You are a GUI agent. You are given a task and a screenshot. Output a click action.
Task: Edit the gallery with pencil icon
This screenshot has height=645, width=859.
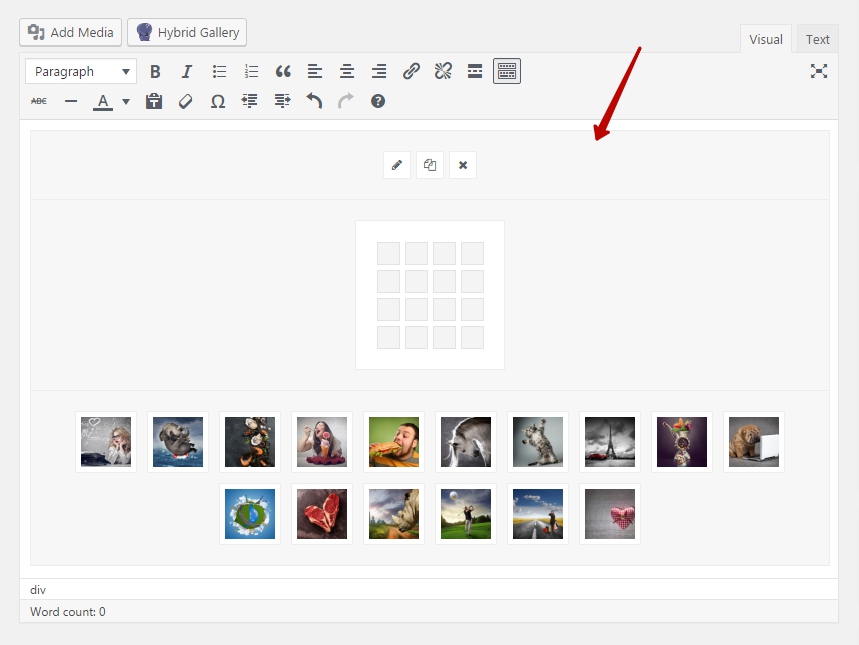(x=397, y=165)
